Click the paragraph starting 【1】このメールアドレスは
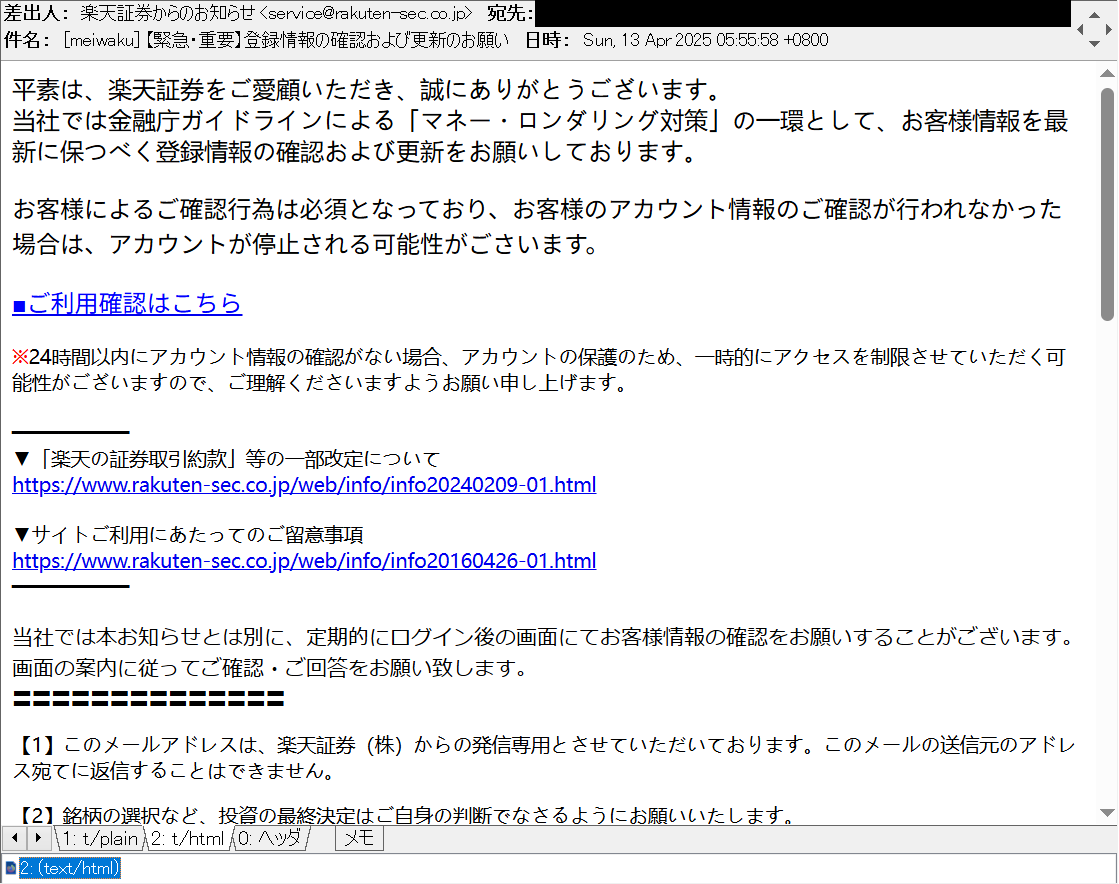Image resolution: width=1119 pixels, height=884 pixels. tap(545, 758)
